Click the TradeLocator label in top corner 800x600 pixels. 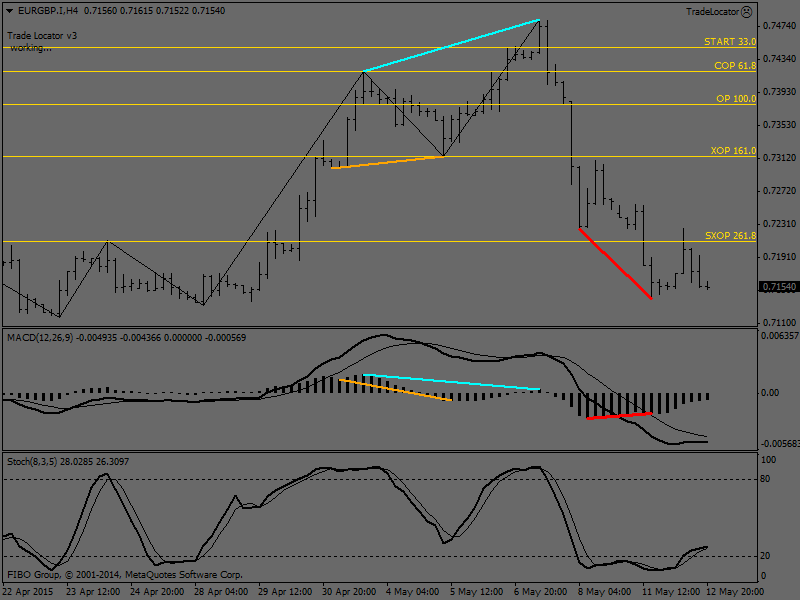(711, 11)
